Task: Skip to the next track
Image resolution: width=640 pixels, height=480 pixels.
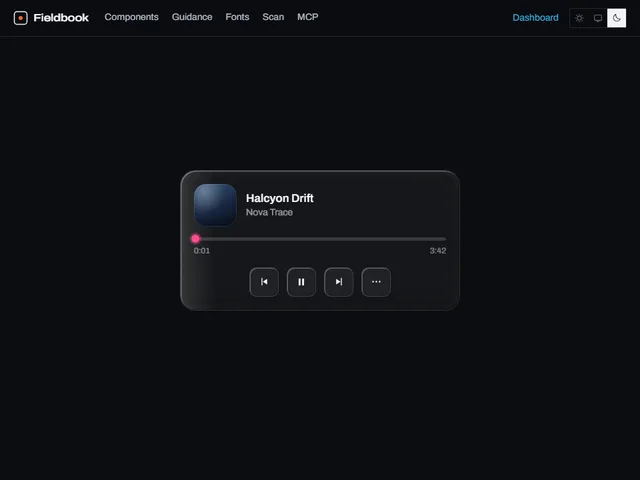Action: [x=339, y=282]
